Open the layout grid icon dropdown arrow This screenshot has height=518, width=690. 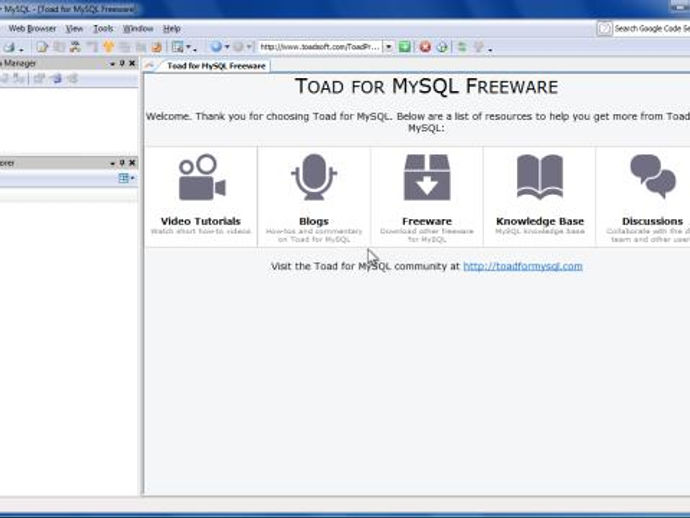[188, 47]
